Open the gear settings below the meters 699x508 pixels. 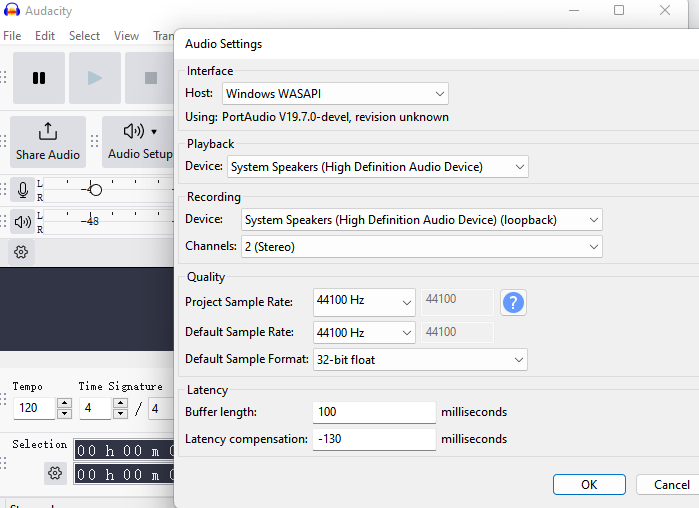21,252
